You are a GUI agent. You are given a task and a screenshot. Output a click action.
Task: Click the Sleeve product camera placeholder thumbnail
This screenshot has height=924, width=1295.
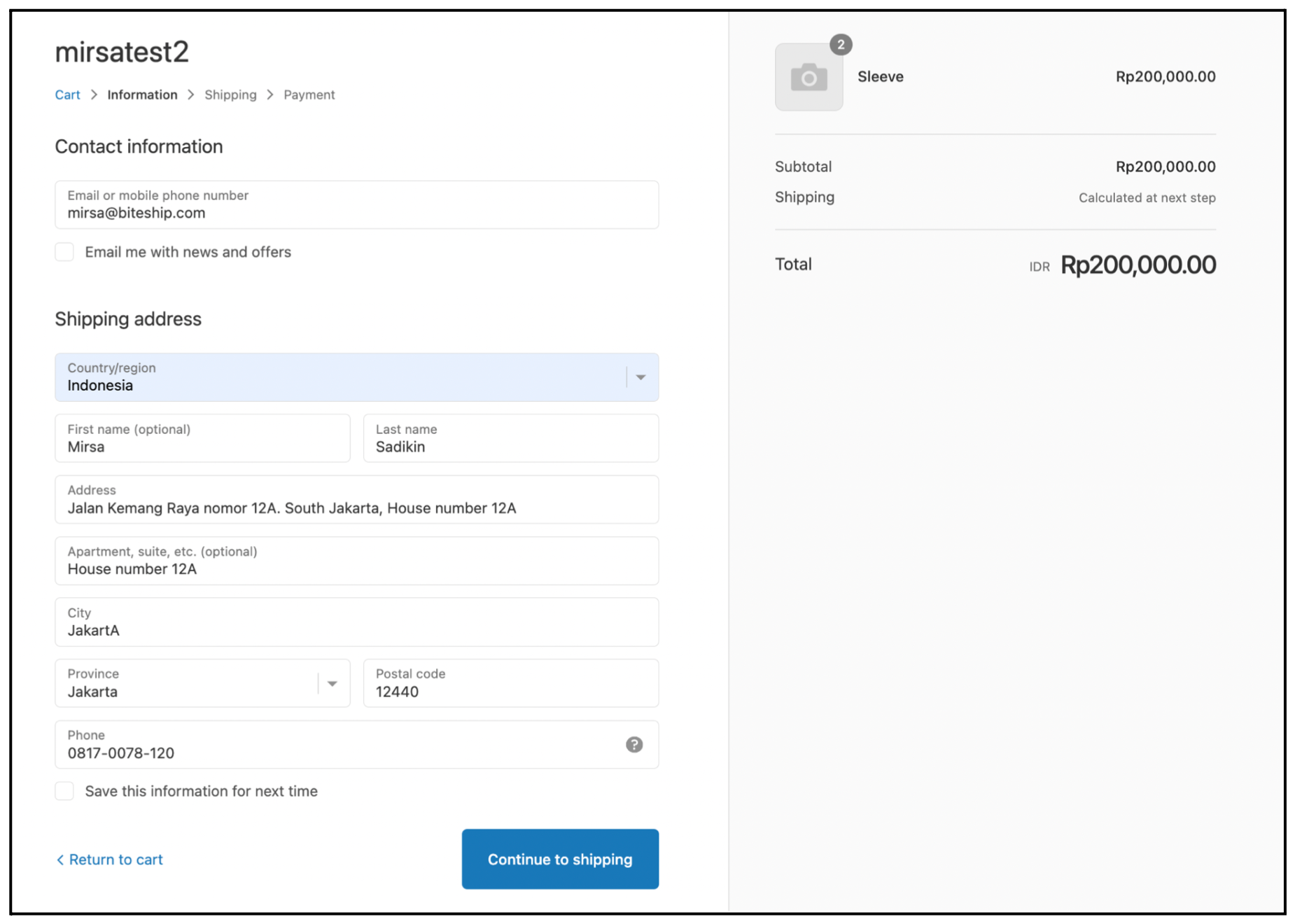(808, 77)
